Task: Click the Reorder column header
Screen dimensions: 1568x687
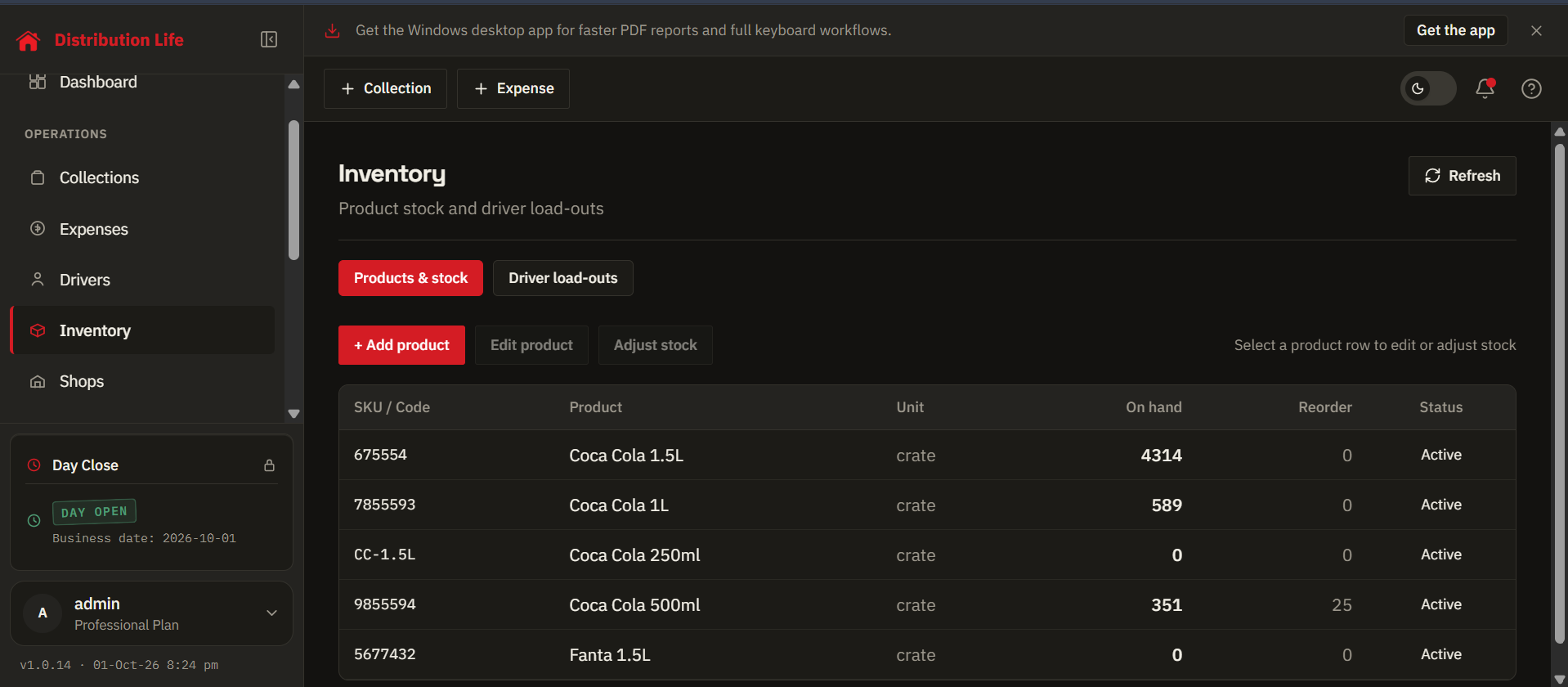Action: pyautogui.click(x=1324, y=407)
